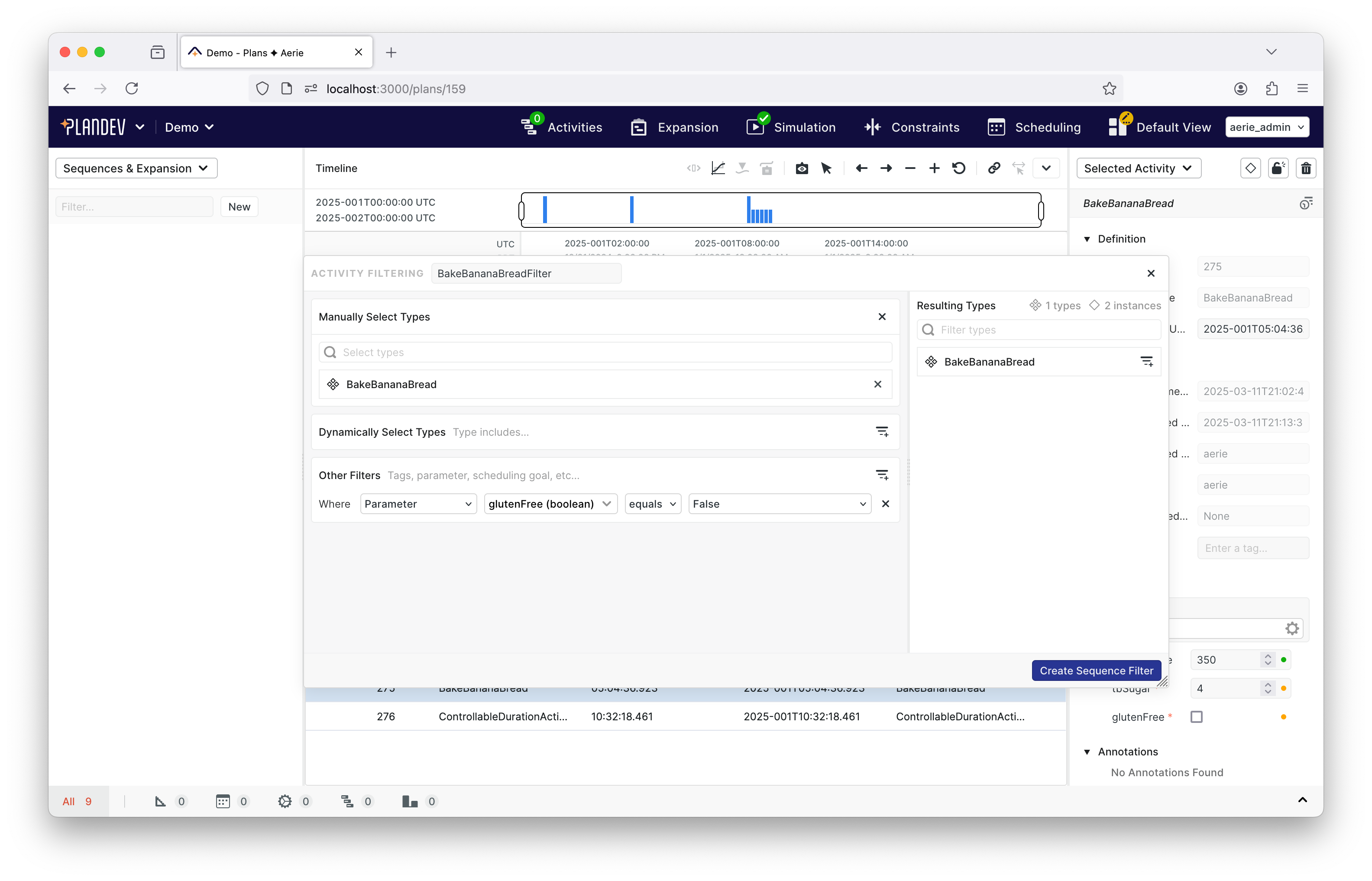
Task: Select the pointer tool in timeline toolbar
Action: pyautogui.click(x=826, y=168)
